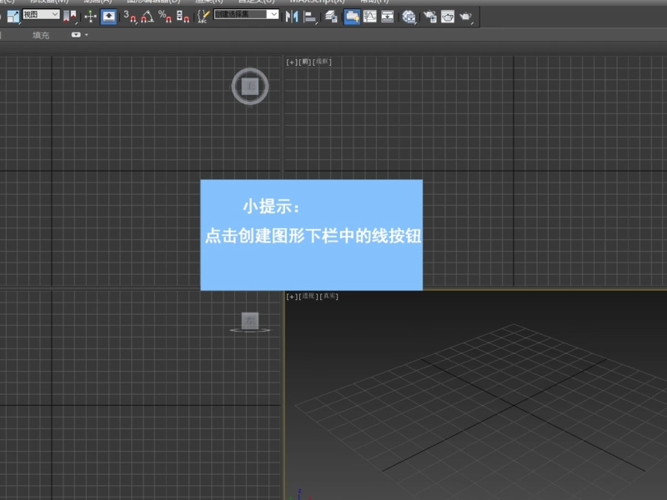Image resolution: width=667 pixels, height=500 pixels.
Task: Click the Align tool icon
Action: pyautogui.click(x=311, y=17)
